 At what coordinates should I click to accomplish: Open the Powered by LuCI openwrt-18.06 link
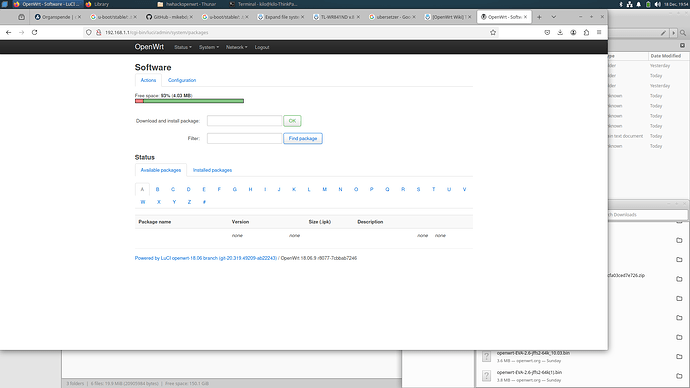[x=206, y=258]
